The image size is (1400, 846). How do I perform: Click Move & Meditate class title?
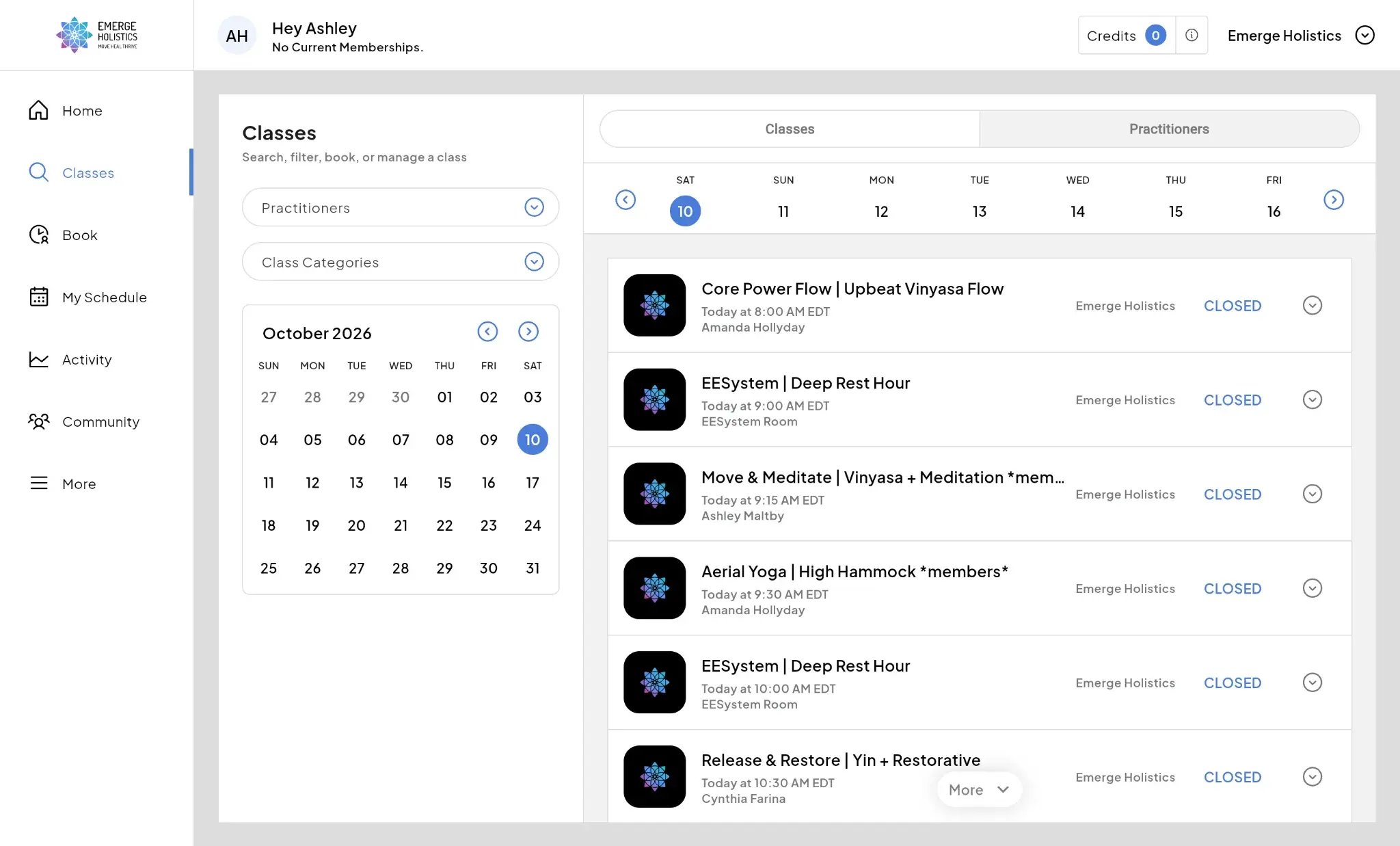(883, 477)
